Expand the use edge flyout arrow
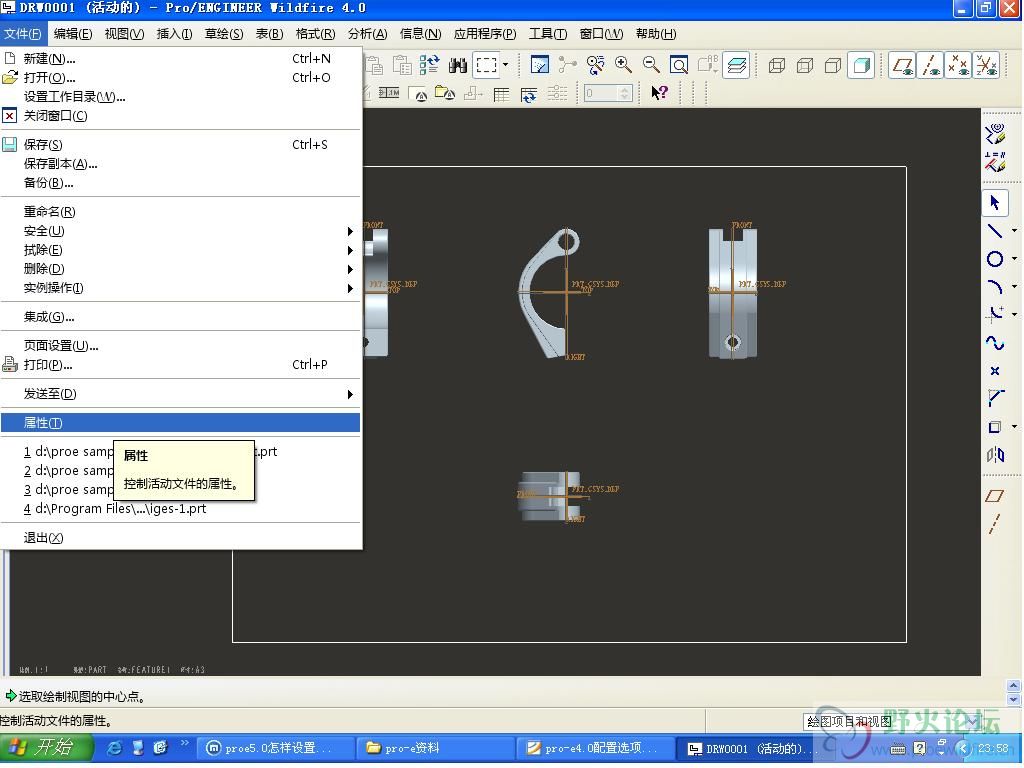The image size is (1024, 768). coord(1014,427)
